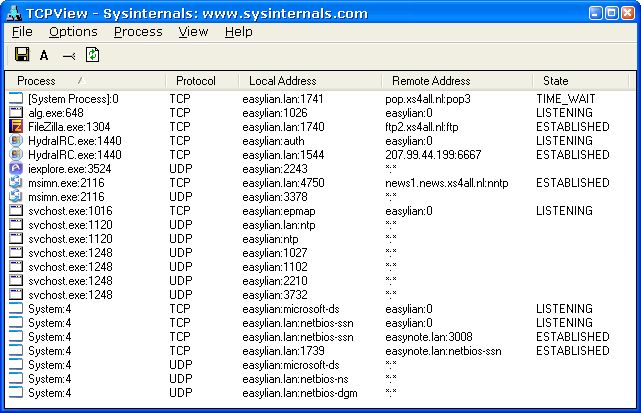The height and width of the screenshot is (413, 641).
Task: Click the TCPView app icon in title bar
Action: (x=14, y=13)
